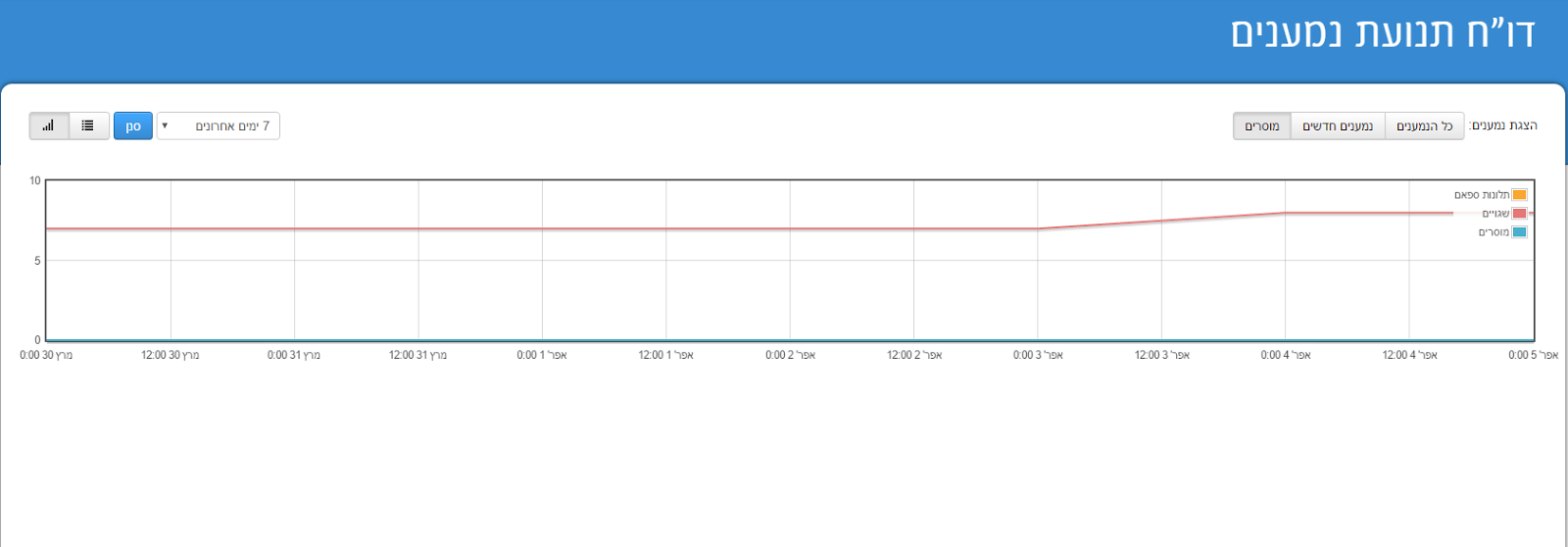
Task: Click the דו"ח תנועת נמענים page title
Action: [x=1382, y=34]
